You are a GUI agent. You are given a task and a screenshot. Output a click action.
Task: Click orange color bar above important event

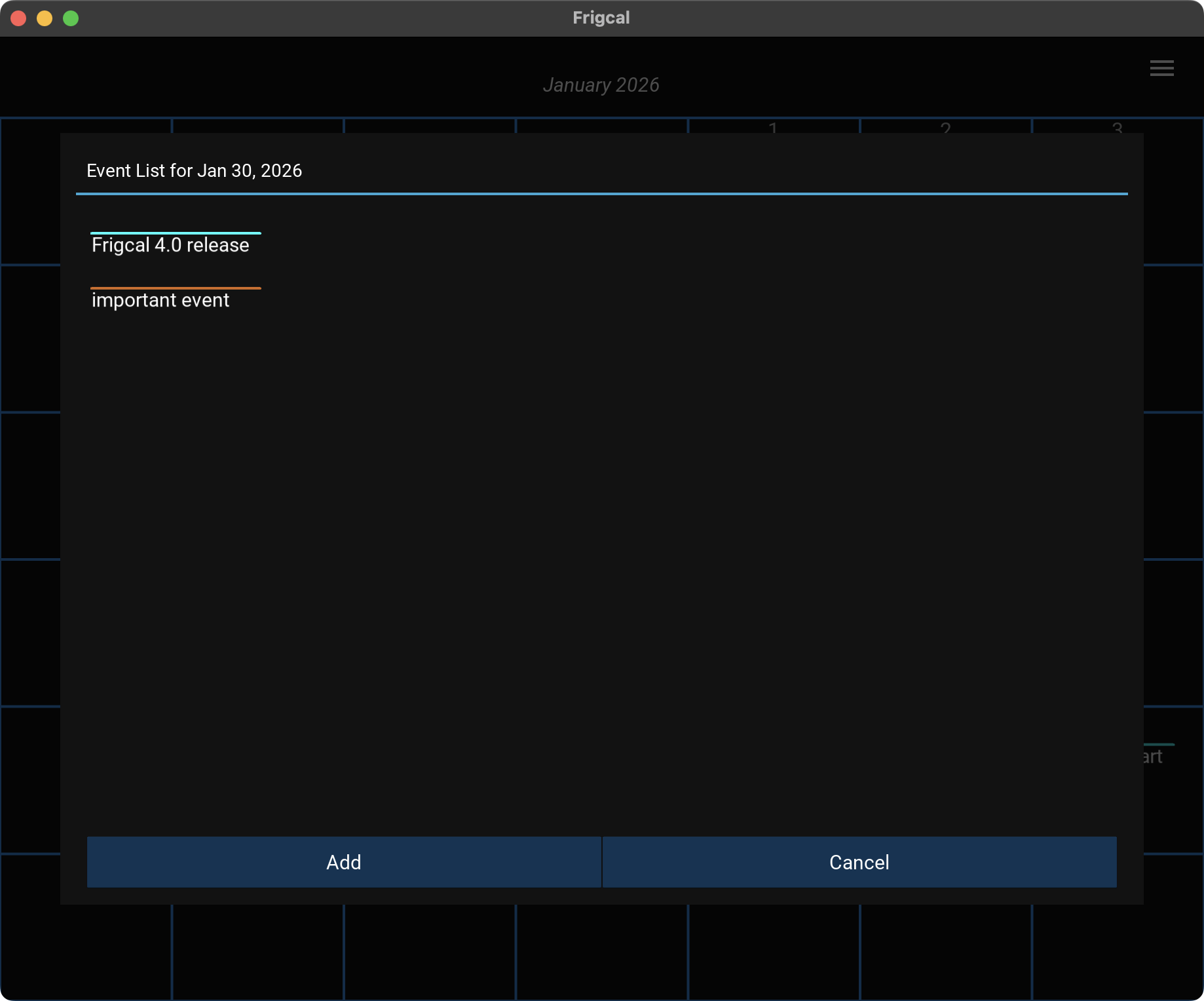176,288
